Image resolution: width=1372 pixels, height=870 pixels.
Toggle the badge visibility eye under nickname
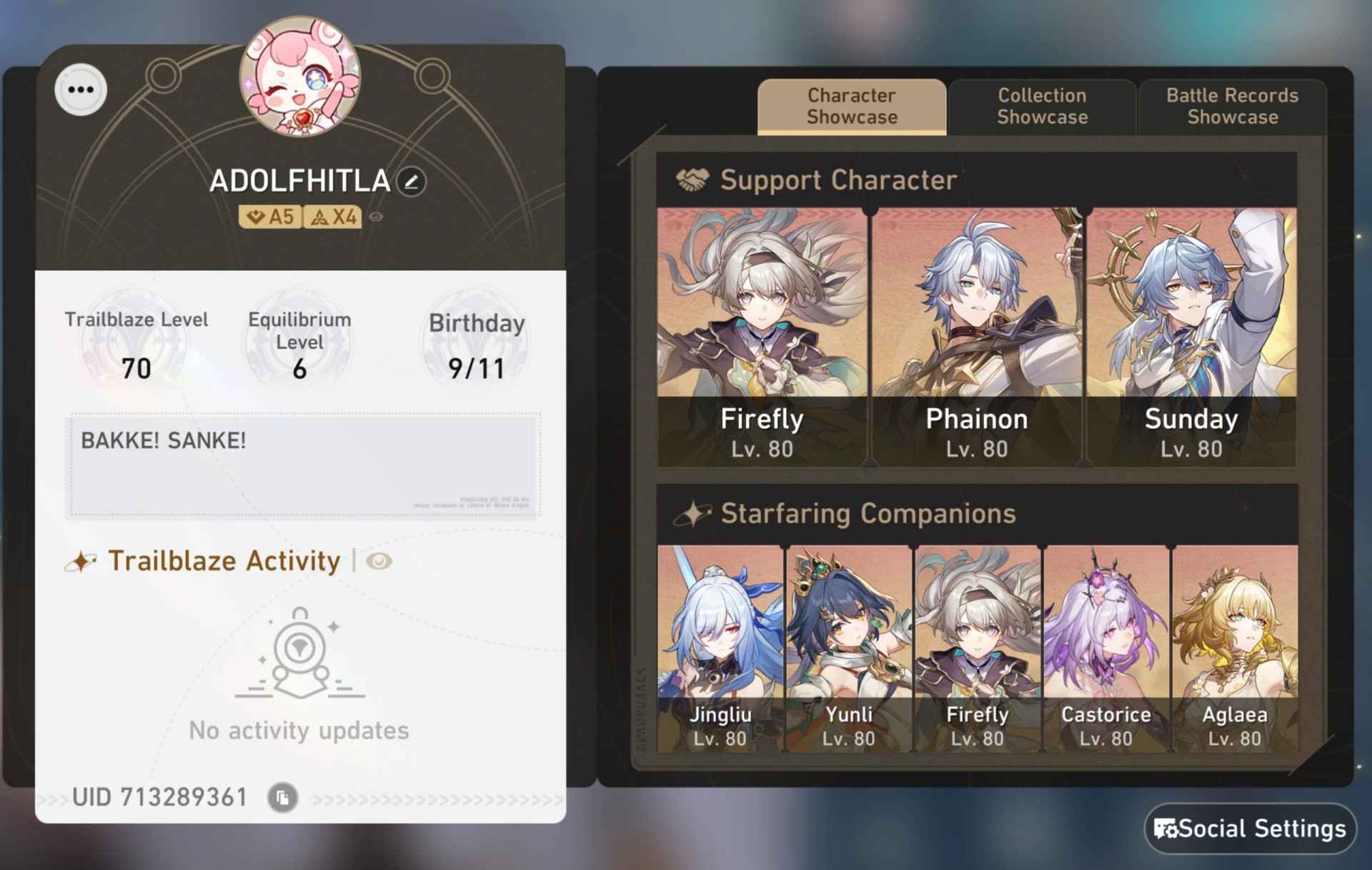[x=376, y=217]
